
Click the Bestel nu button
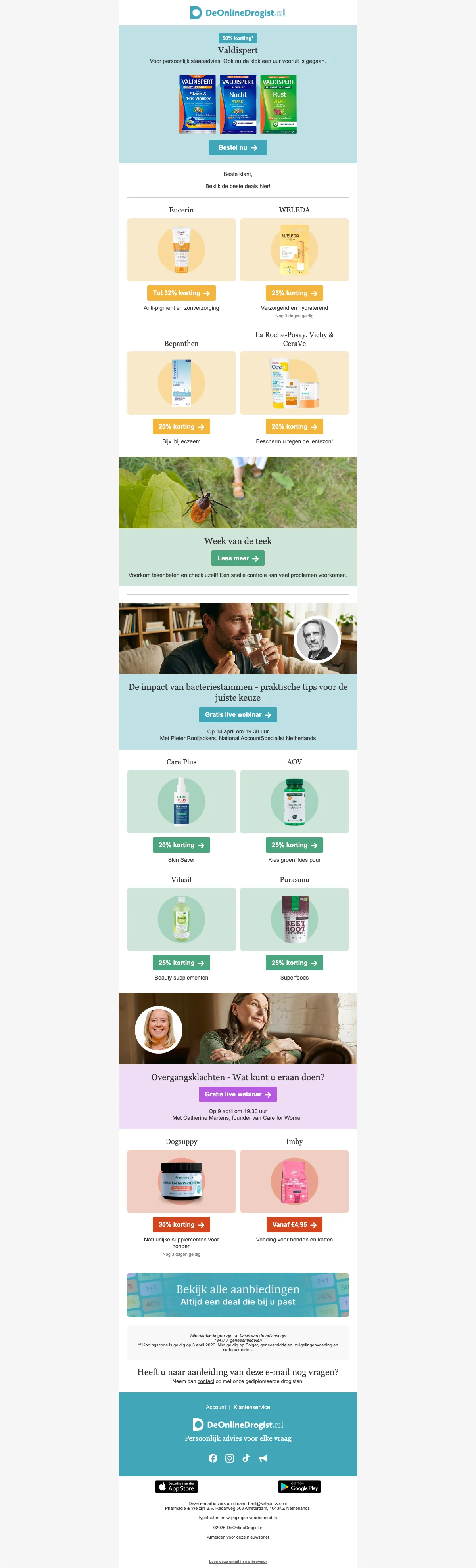[x=238, y=147]
